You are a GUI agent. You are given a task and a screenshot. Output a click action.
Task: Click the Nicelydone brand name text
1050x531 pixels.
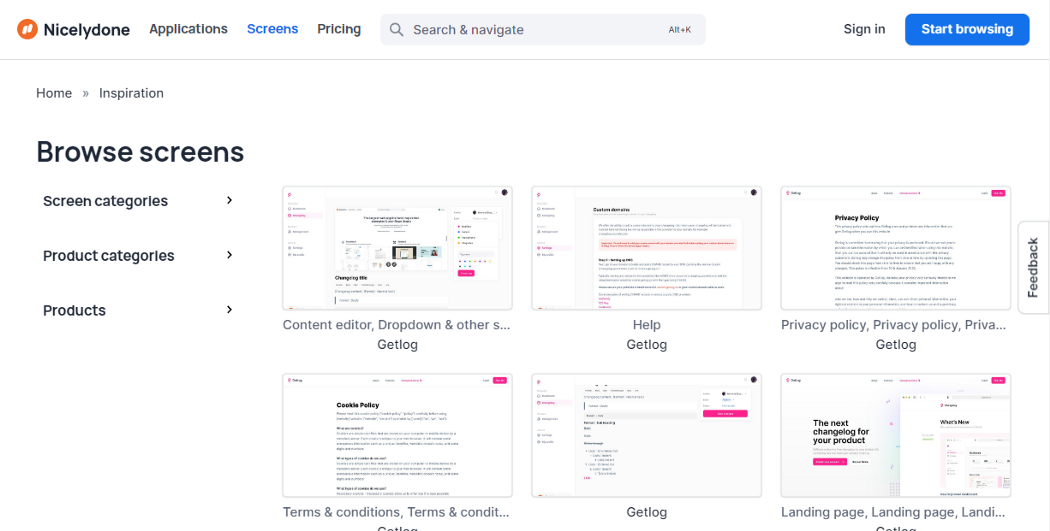point(86,29)
